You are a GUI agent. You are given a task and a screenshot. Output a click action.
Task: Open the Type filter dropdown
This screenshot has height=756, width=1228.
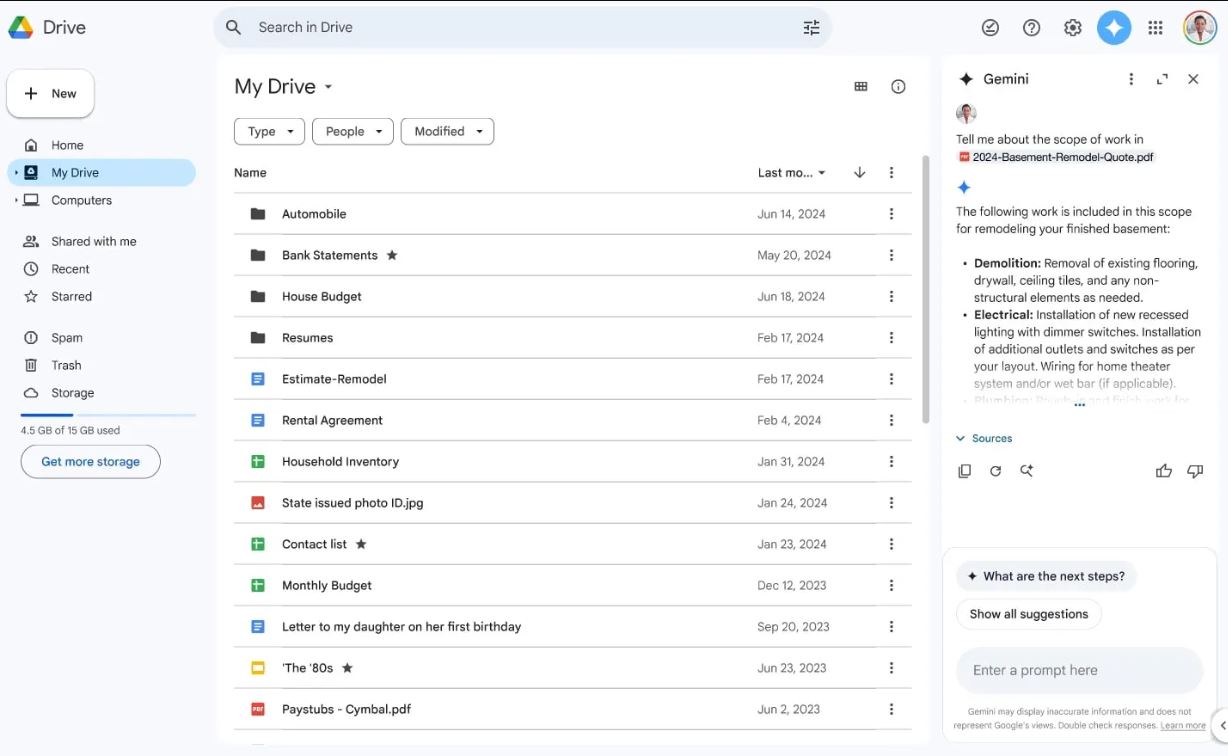click(269, 131)
